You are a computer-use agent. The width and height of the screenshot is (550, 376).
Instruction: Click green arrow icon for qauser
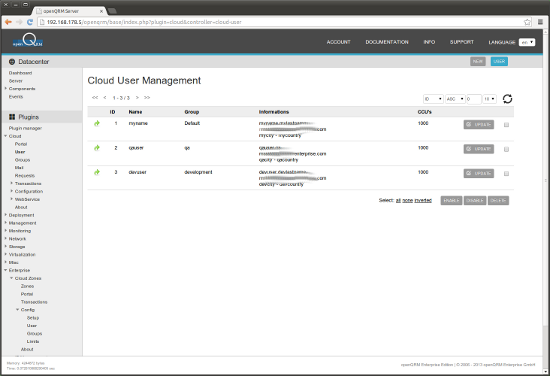pos(97,148)
